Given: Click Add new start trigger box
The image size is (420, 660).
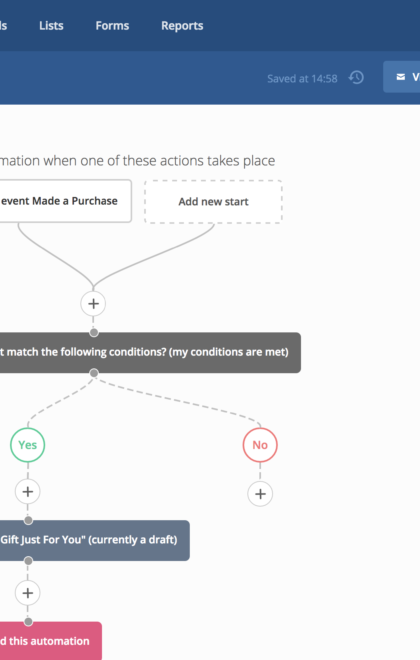Looking at the screenshot, I should click(x=213, y=202).
